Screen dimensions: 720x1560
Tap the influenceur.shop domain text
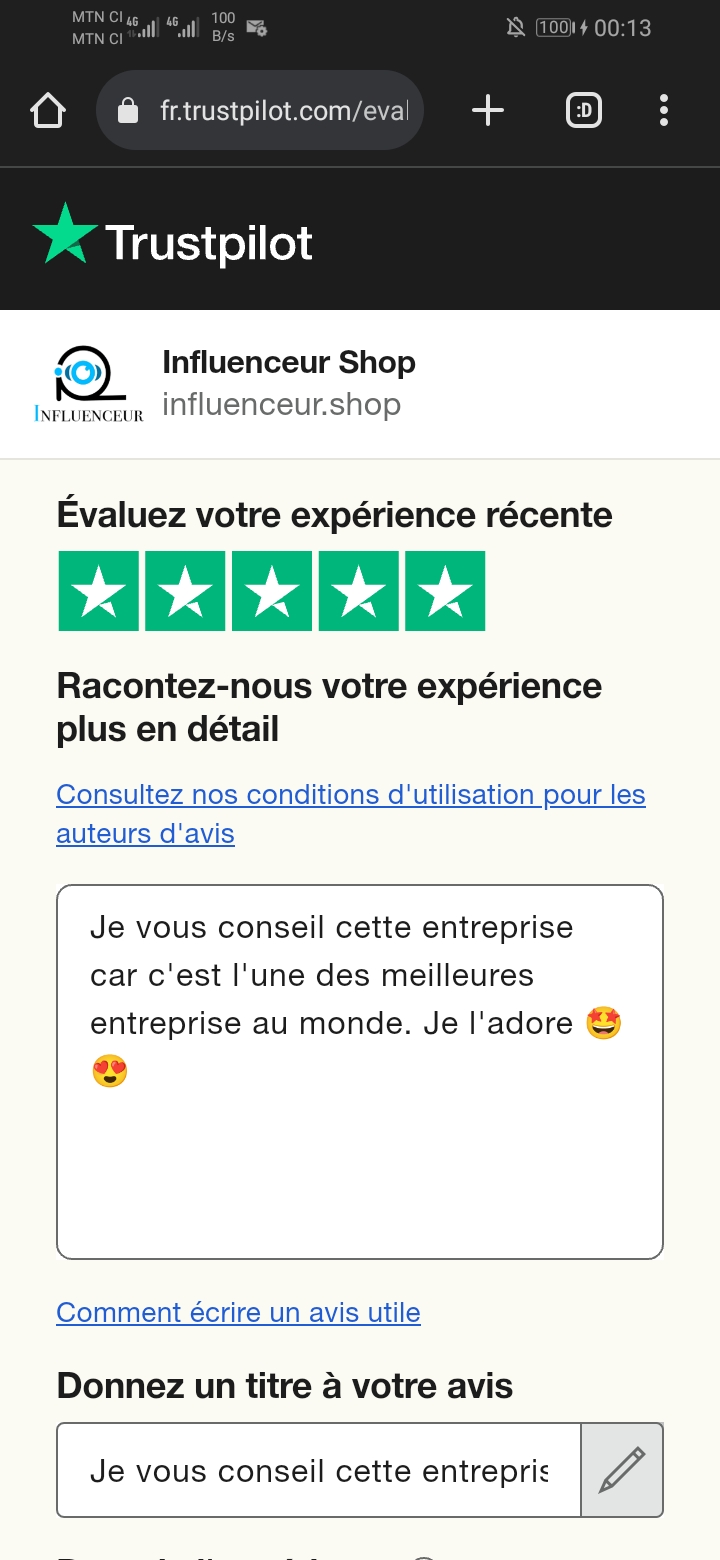point(281,405)
